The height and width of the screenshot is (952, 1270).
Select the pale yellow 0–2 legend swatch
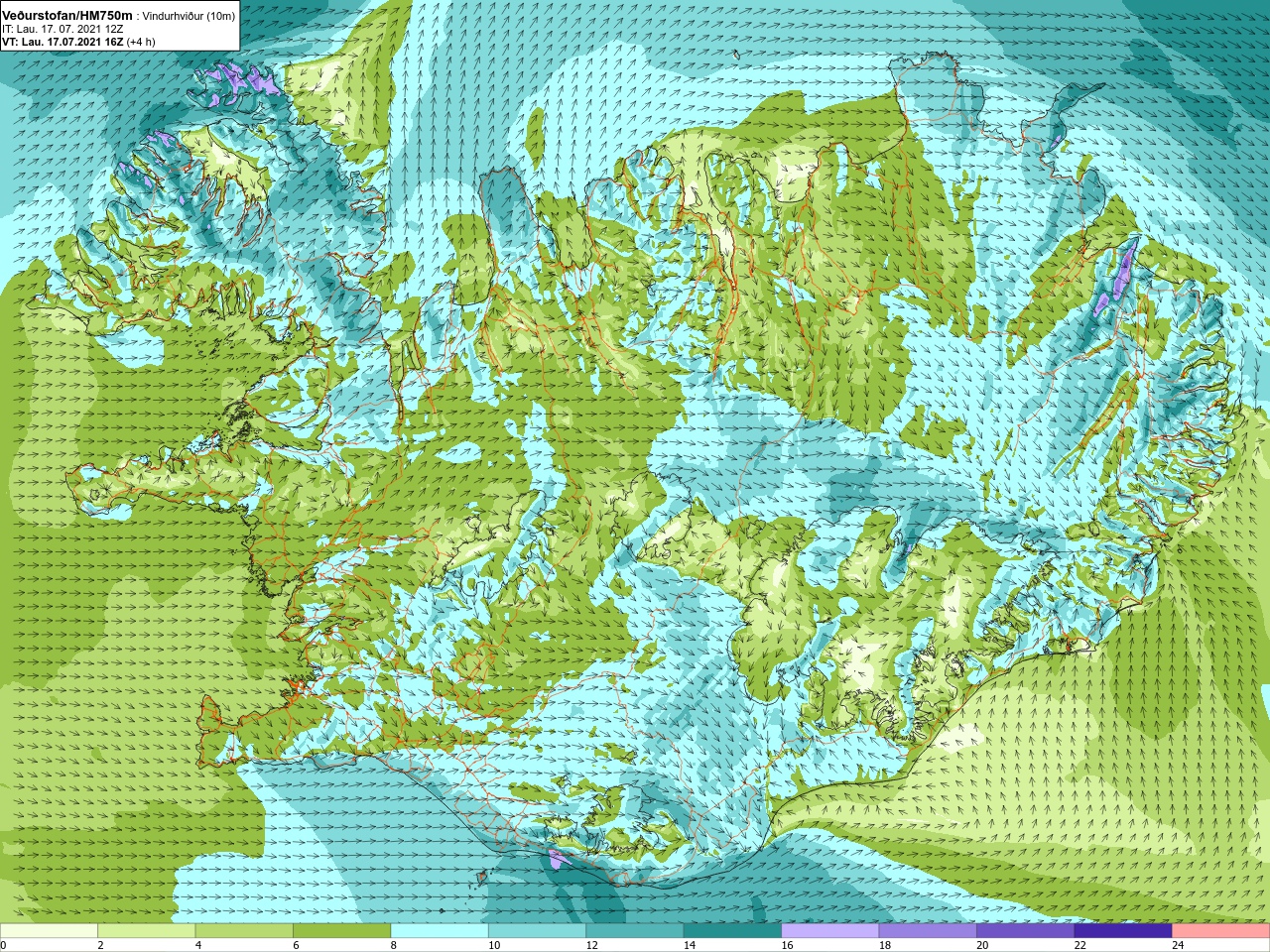coord(49,930)
